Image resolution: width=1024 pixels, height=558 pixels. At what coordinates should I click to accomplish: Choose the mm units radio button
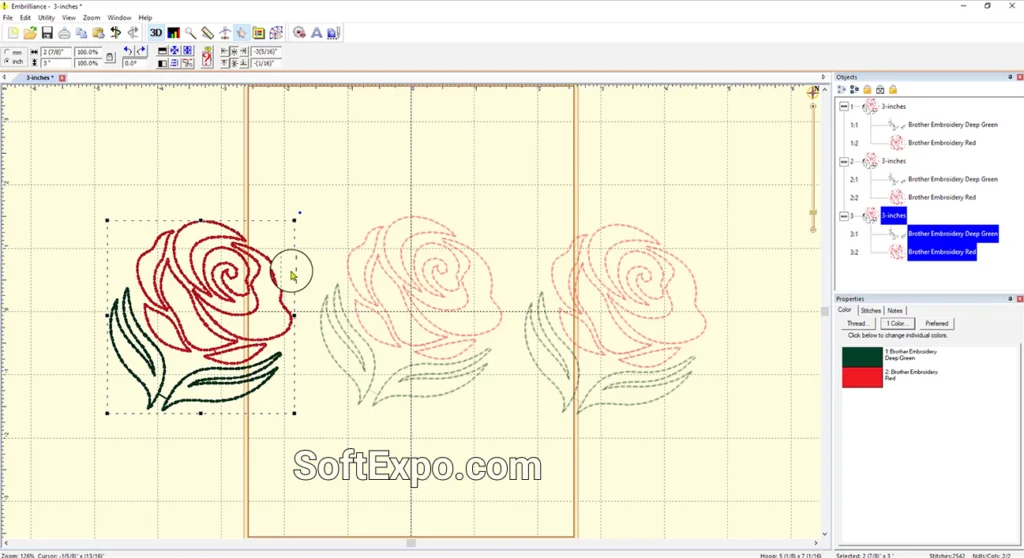click(7, 52)
